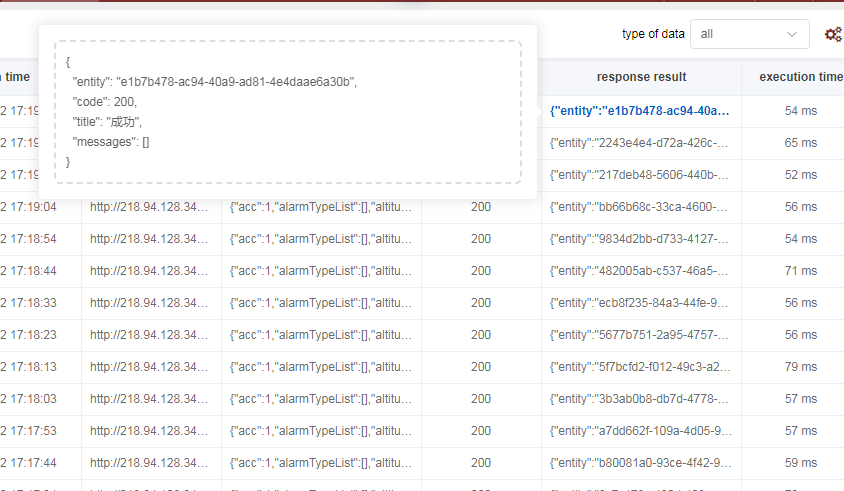
Task: Select request parameters in the 17:18:44 row
Action: click(321, 271)
